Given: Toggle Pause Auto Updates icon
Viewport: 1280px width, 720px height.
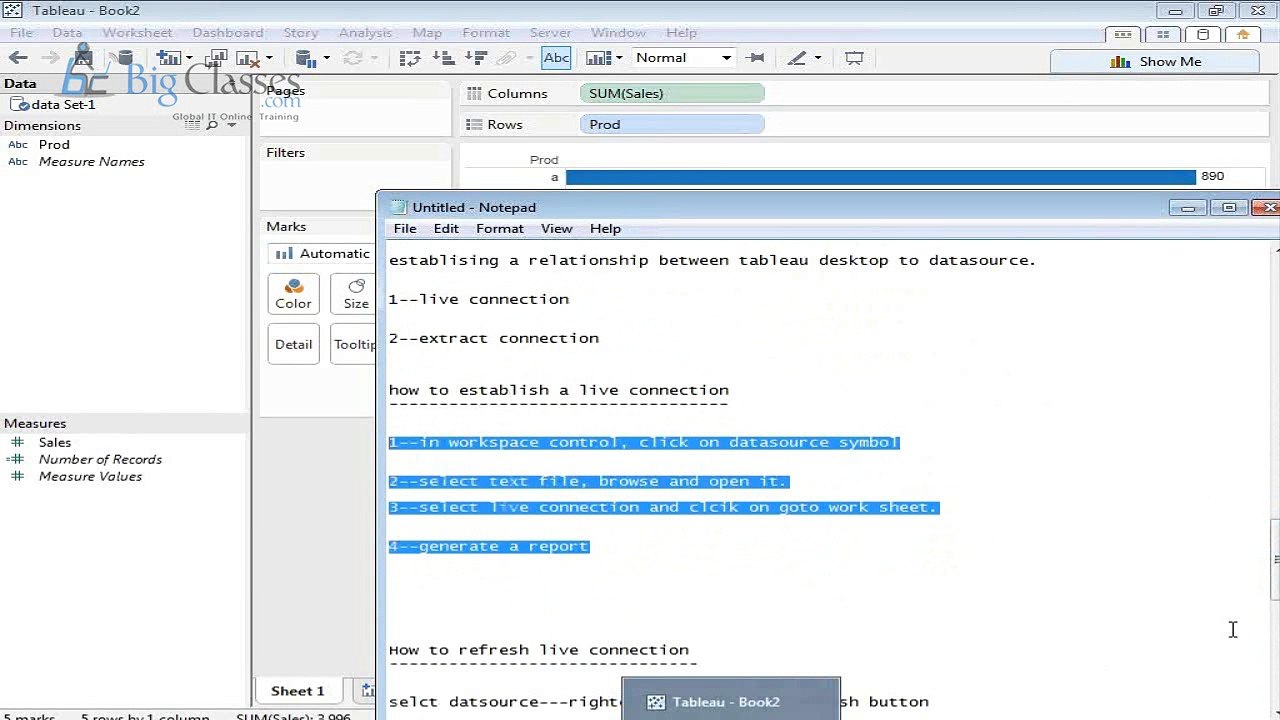Looking at the screenshot, I should pos(306,58).
